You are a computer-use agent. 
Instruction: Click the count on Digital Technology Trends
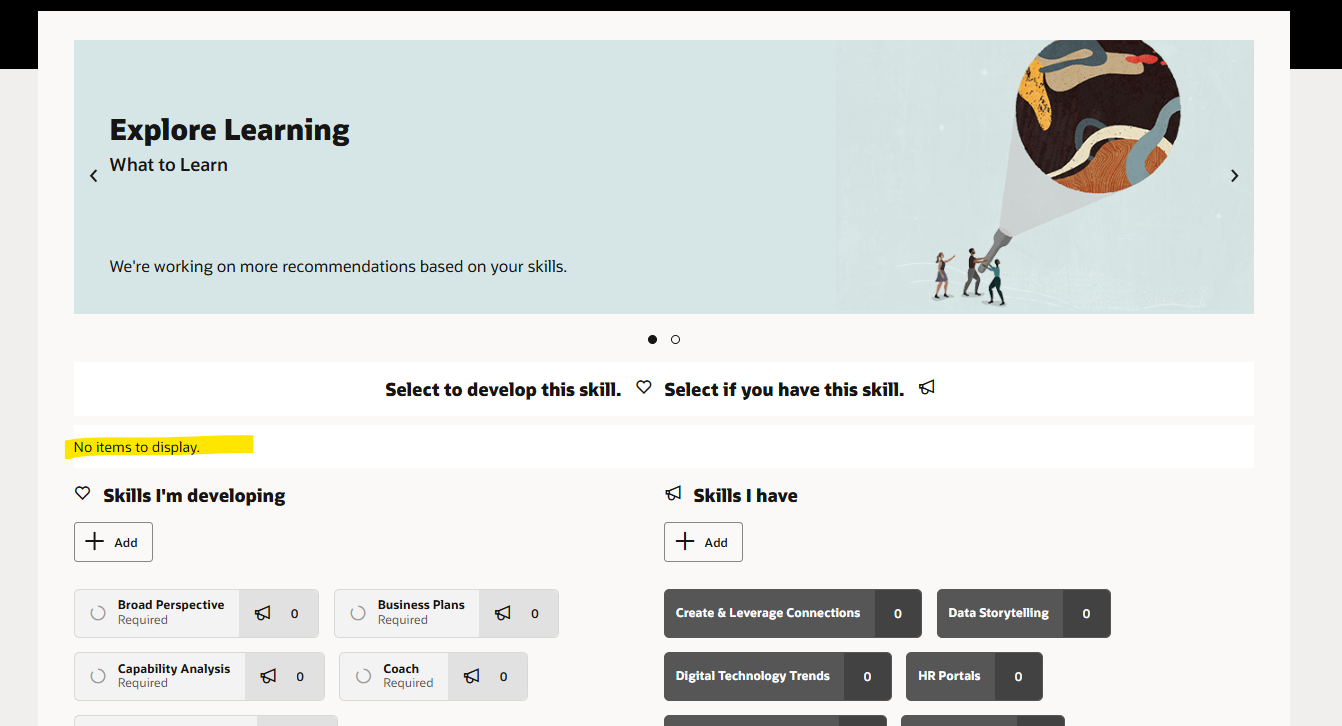pos(867,676)
